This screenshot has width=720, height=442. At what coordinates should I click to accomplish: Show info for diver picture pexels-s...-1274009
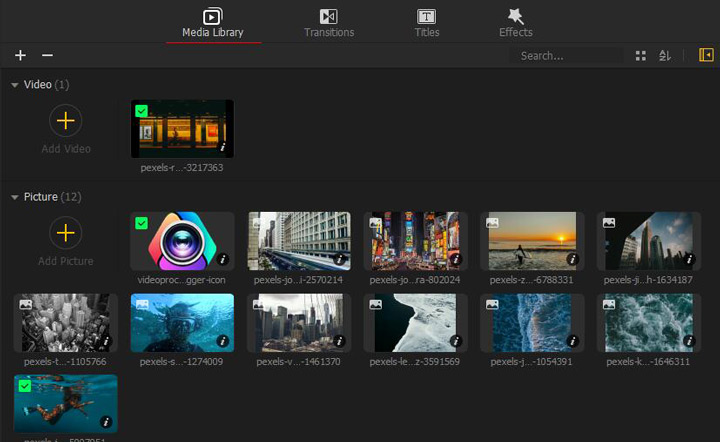tap(223, 341)
